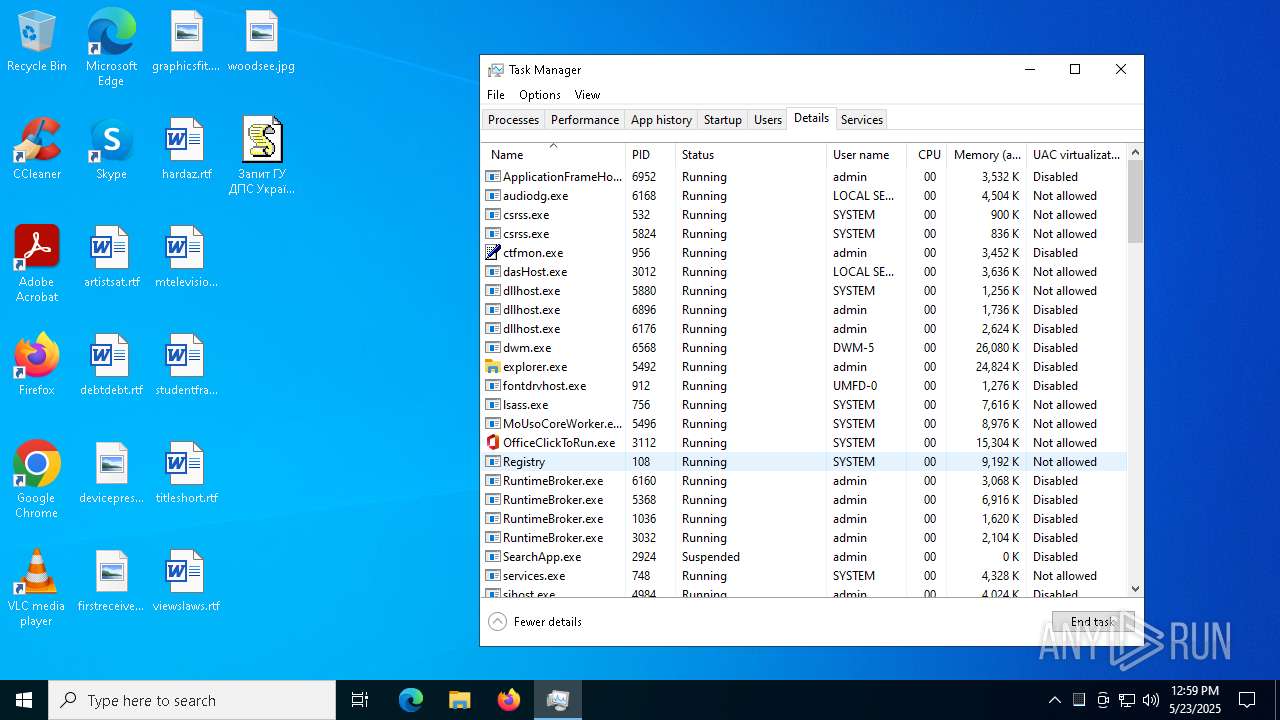Switch to the Processes tab
The image size is (1280, 720).
point(513,120)
